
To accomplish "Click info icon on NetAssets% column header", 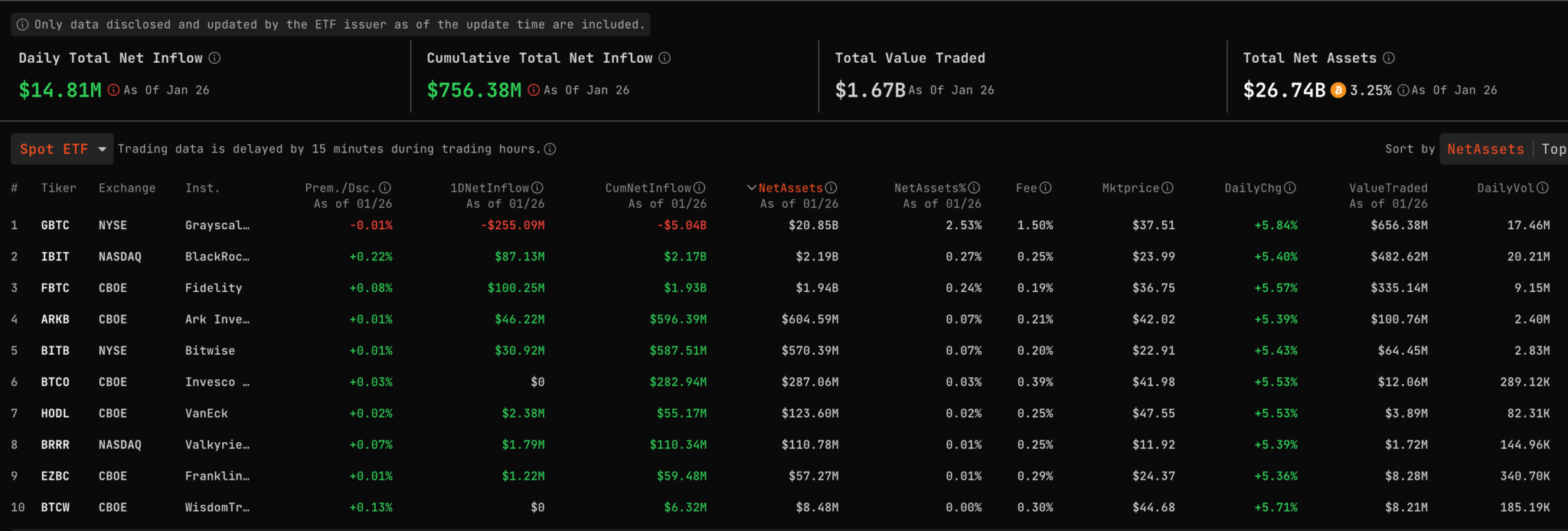I will click(974, 188).
